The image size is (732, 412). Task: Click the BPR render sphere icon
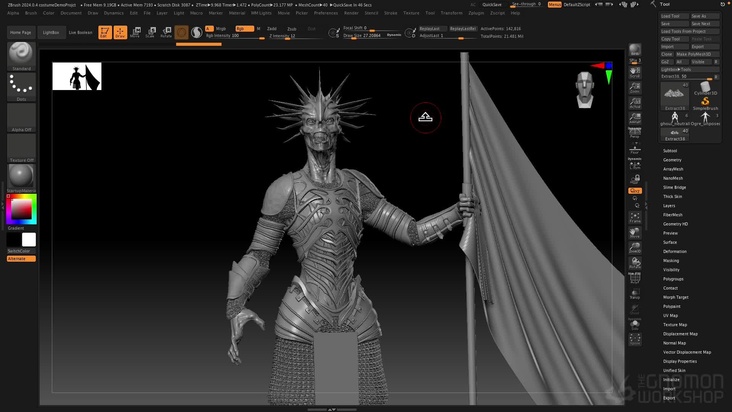[x=635, y=50]
